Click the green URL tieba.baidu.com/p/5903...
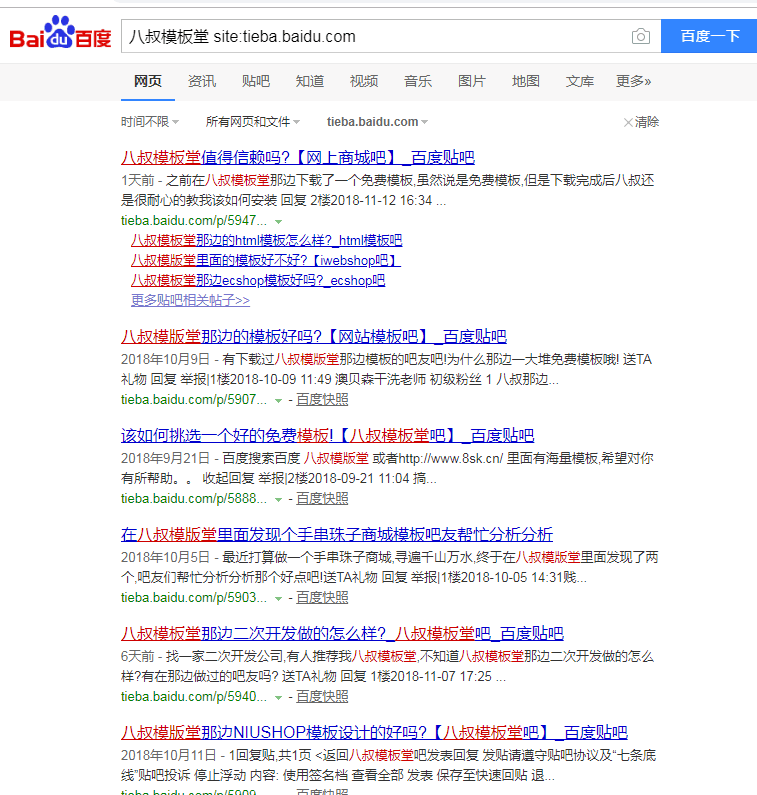This screenshot has height=795, width=757. (194, 598)
